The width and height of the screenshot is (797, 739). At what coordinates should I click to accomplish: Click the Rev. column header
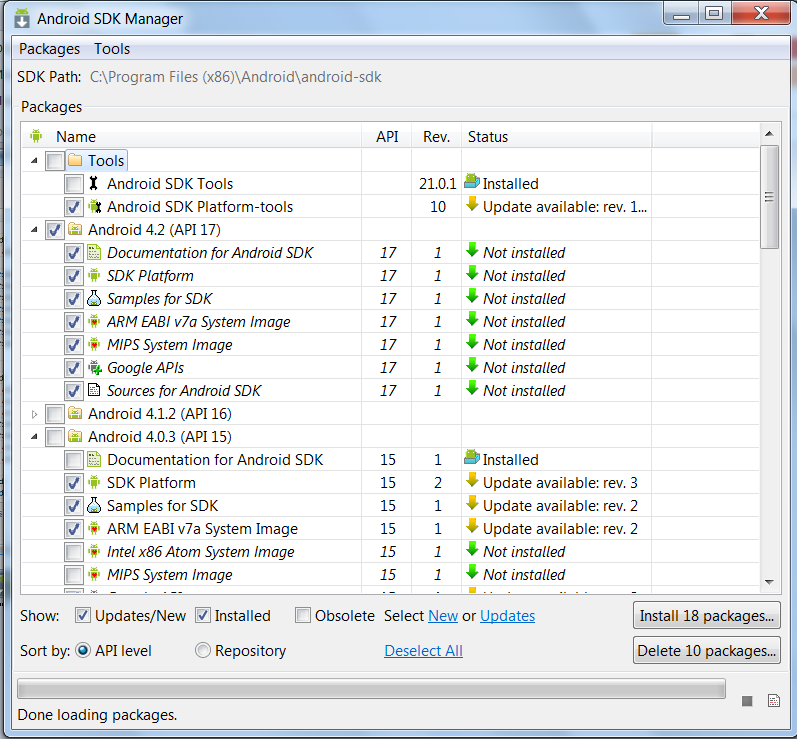(x=437, y=136)
